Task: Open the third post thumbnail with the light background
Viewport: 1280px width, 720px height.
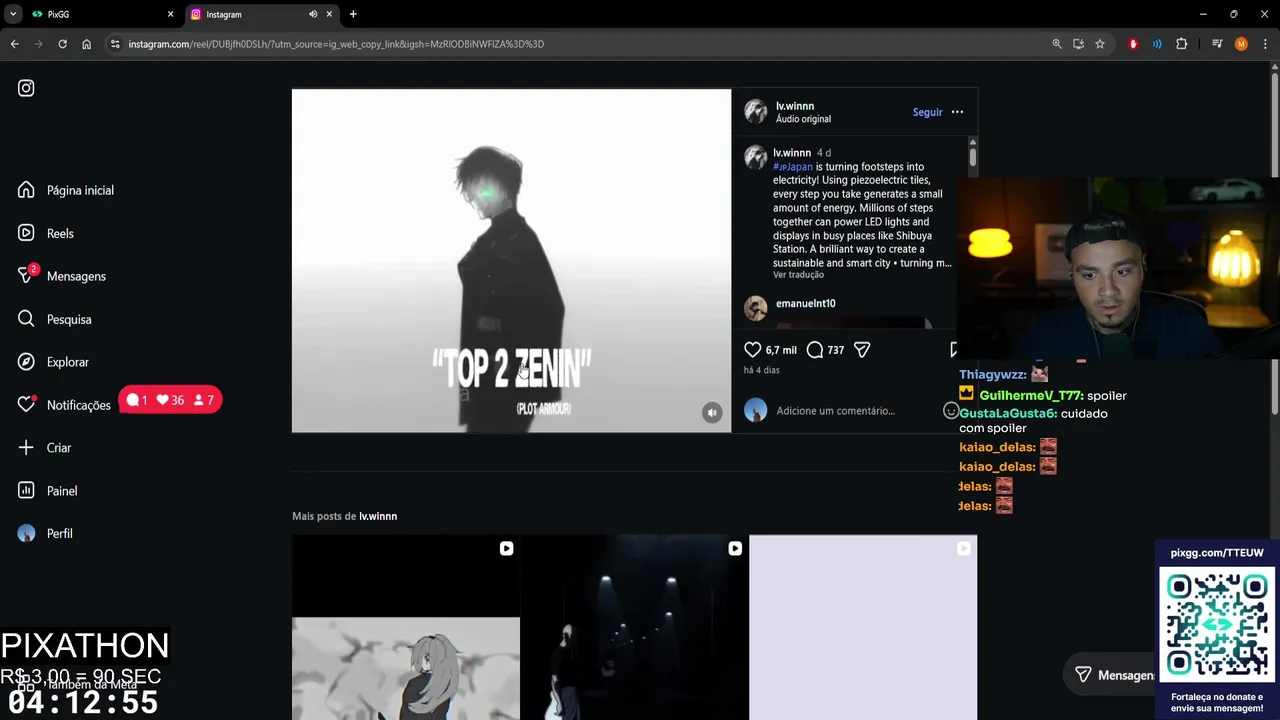Action: [863, 627]
